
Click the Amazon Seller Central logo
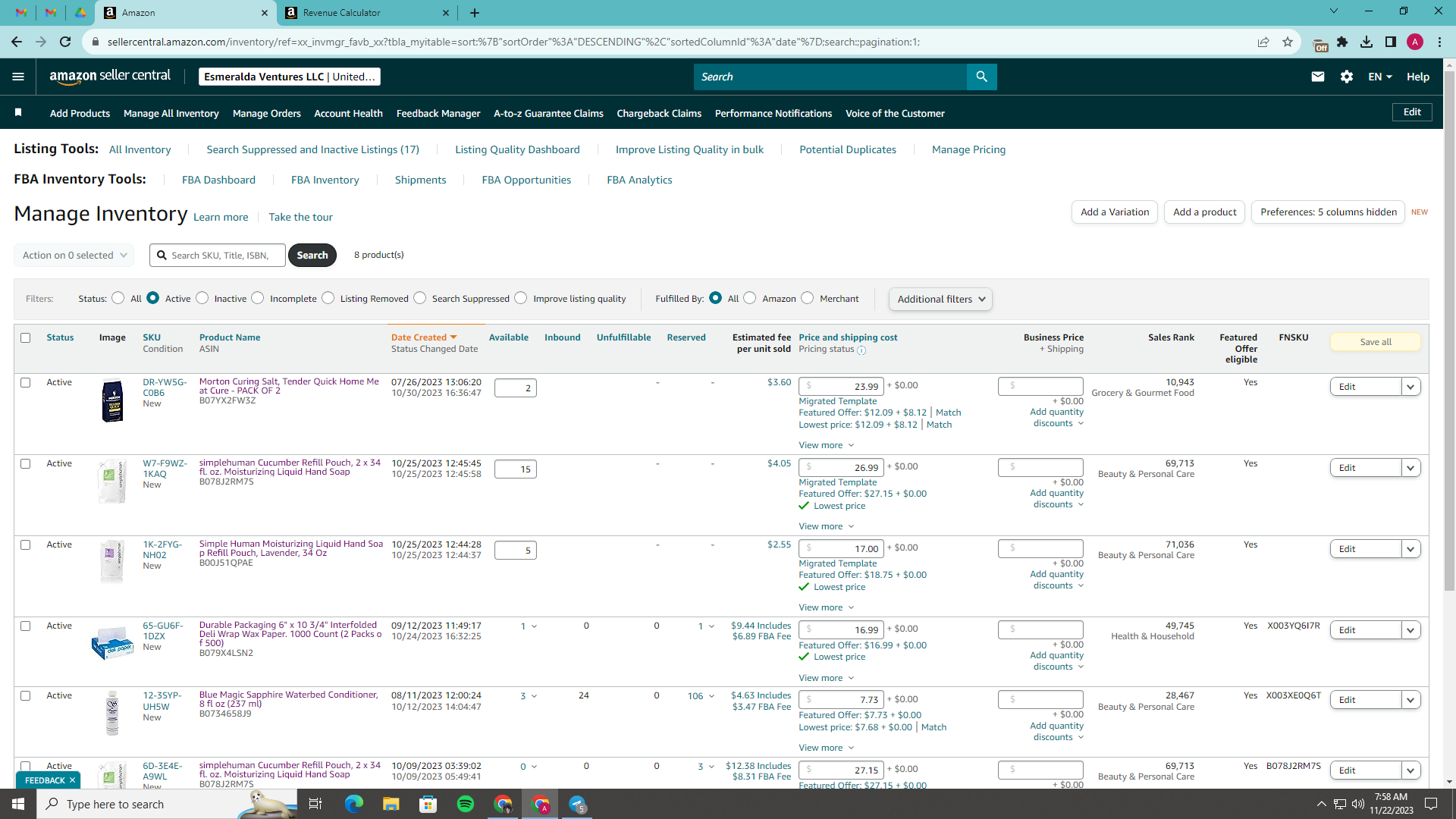pos(110,76)
